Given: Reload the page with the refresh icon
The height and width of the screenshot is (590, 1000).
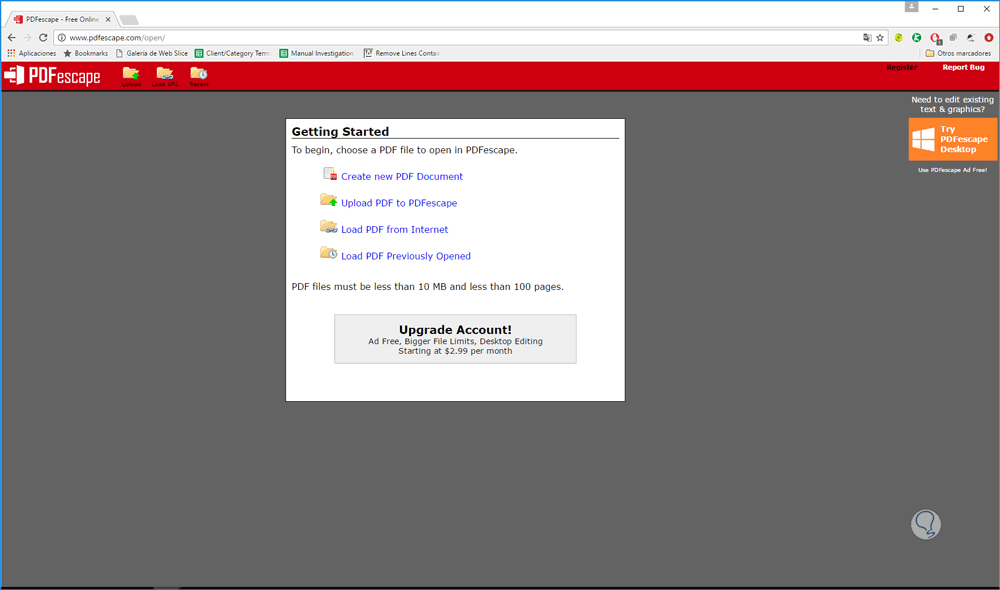Looking at the screenshot, I should tap(43, 38).
